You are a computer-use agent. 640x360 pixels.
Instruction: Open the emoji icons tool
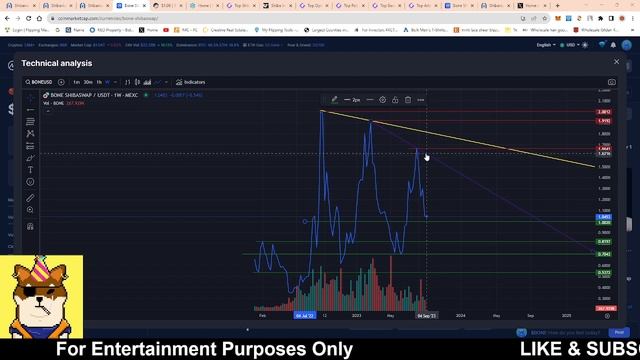click(x=30, y=182)
